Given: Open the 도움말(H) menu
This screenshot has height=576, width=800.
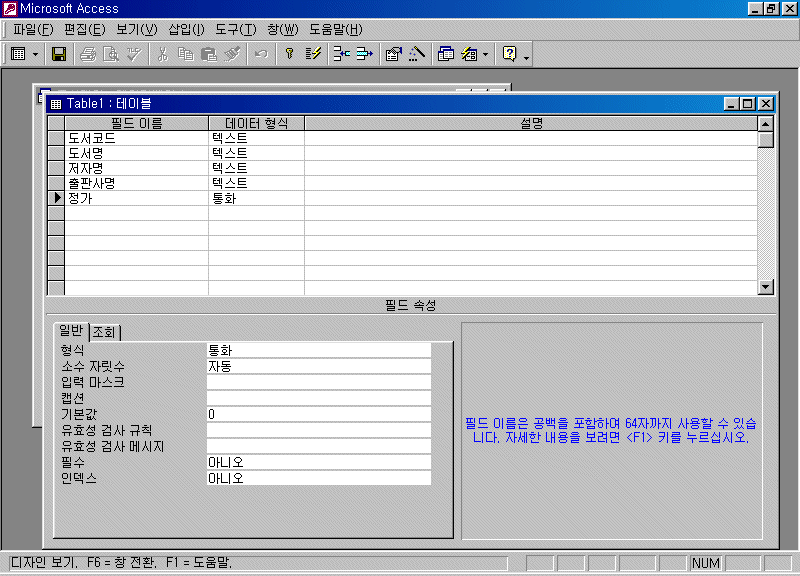Looking at the screenshot, I should click(336, 30).
